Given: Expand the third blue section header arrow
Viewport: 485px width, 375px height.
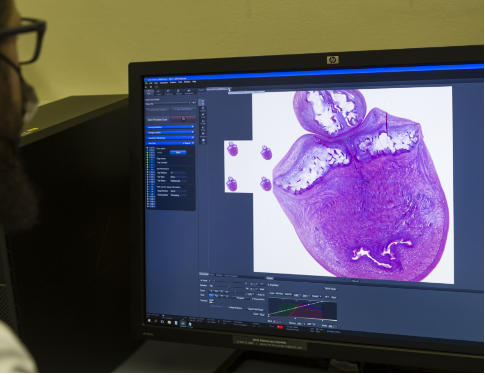Looking at the screenshot, I should tap(193, 138).
